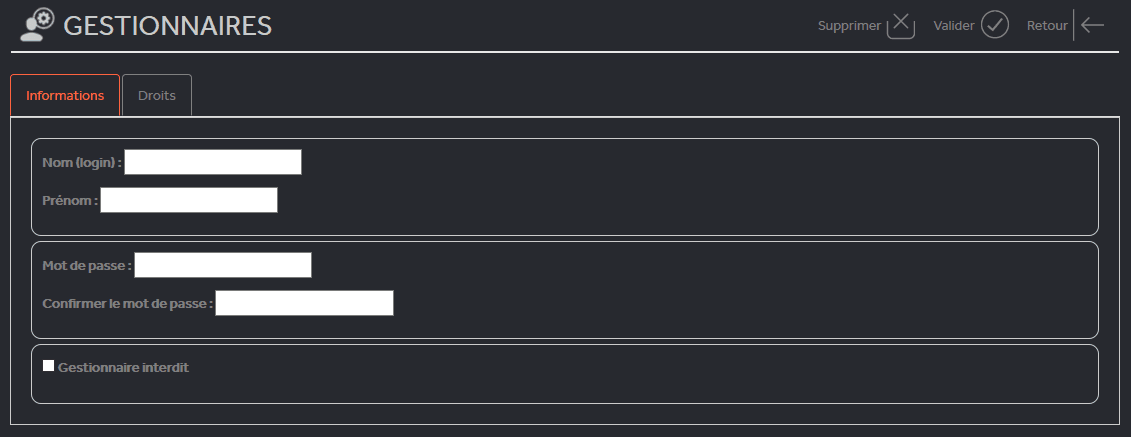Image resolution: width=1131 pixels, height=437 pixels.
Task: Click the Supprimer X icon
Action: pyautogui.click(x=901, y=25)
